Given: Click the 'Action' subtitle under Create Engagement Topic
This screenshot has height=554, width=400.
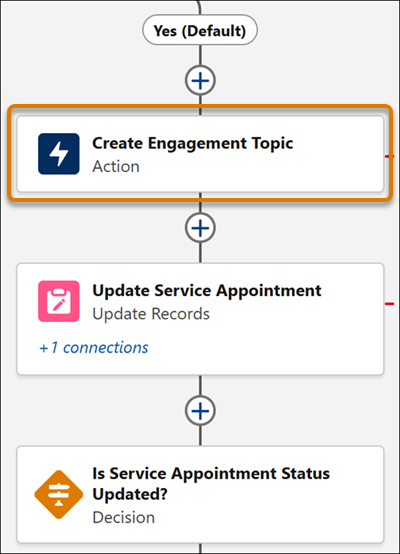Looking at the screenshot, I should point(116,166).
